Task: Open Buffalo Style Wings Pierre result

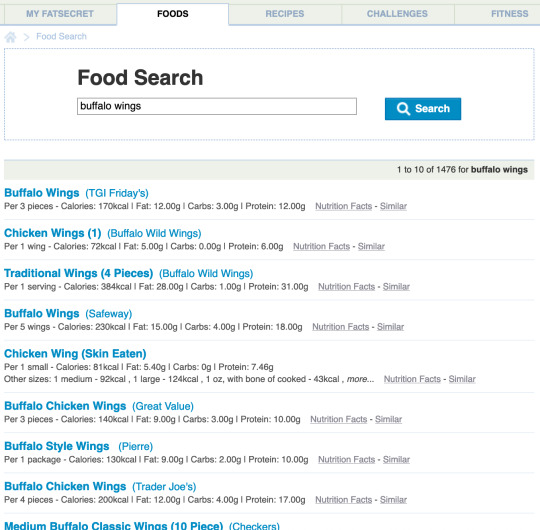Action: (x=56, y=447)
